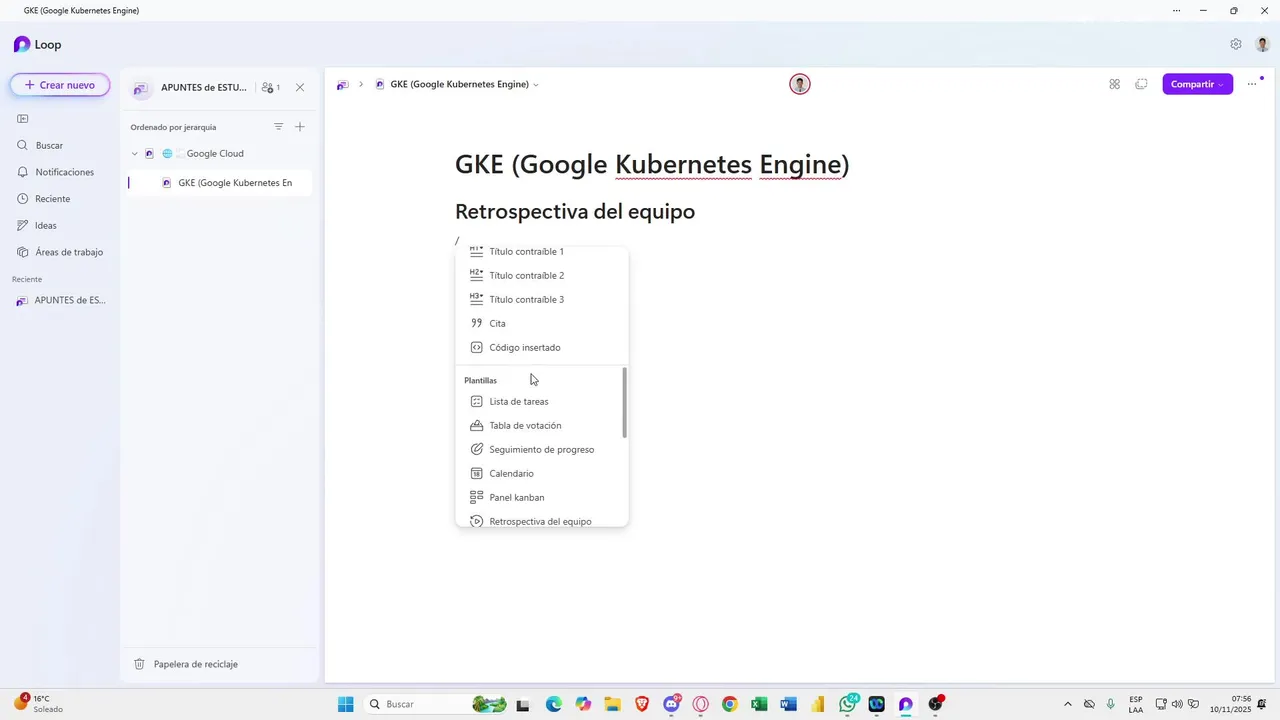Insert Panel kanban template

tap(541, 498)
